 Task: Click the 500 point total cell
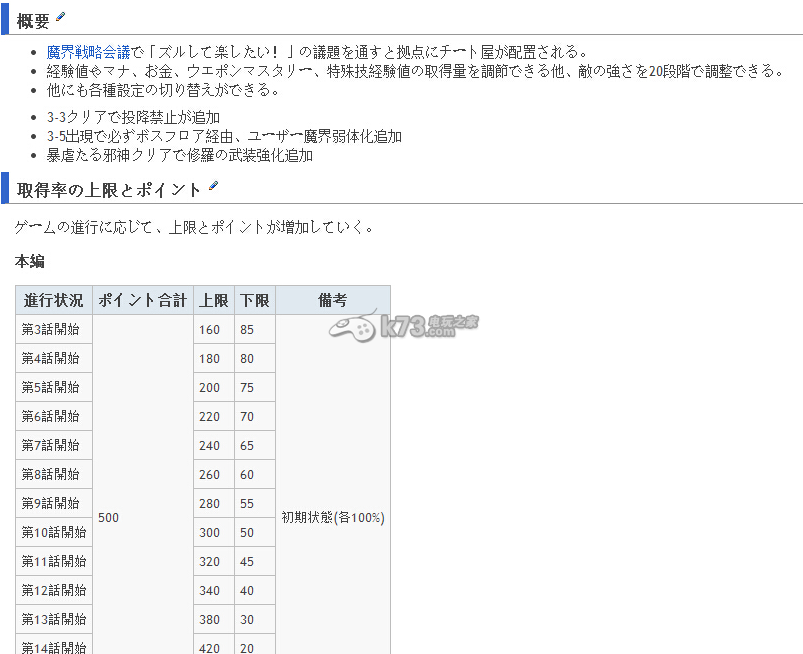109,518
